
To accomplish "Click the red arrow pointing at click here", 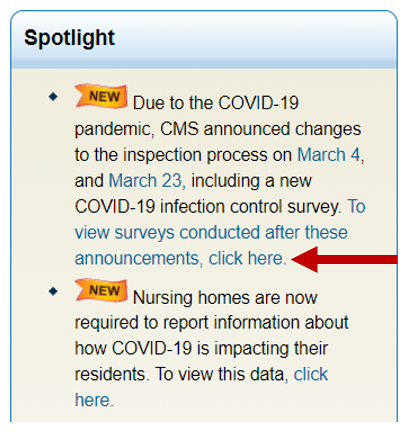I will pos(344,259).
